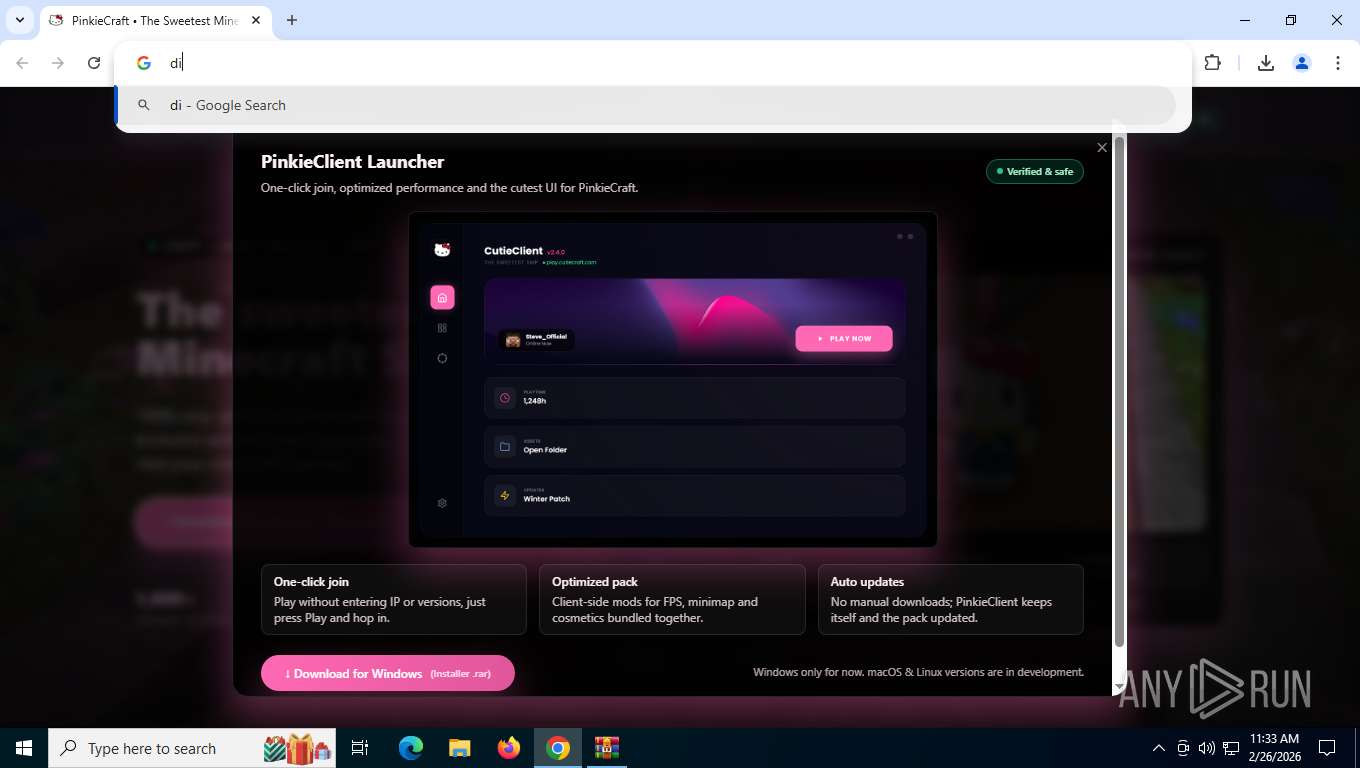Open the tab search chevron
This screenshot has width=1360, height=768.
click(x=19, y=20)
